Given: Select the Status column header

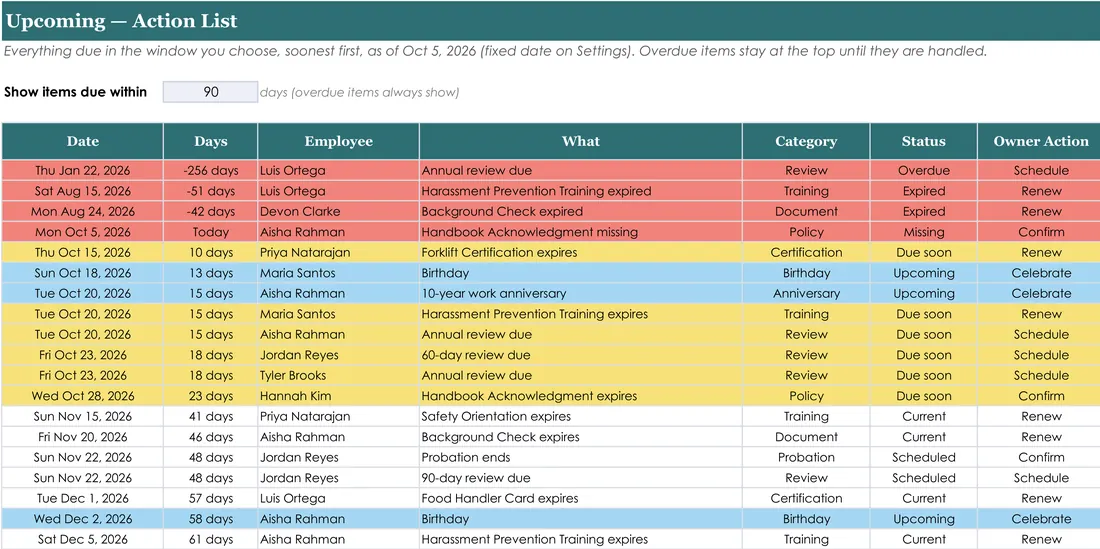Looking at the screenshot, I should (x=923, y=141).
